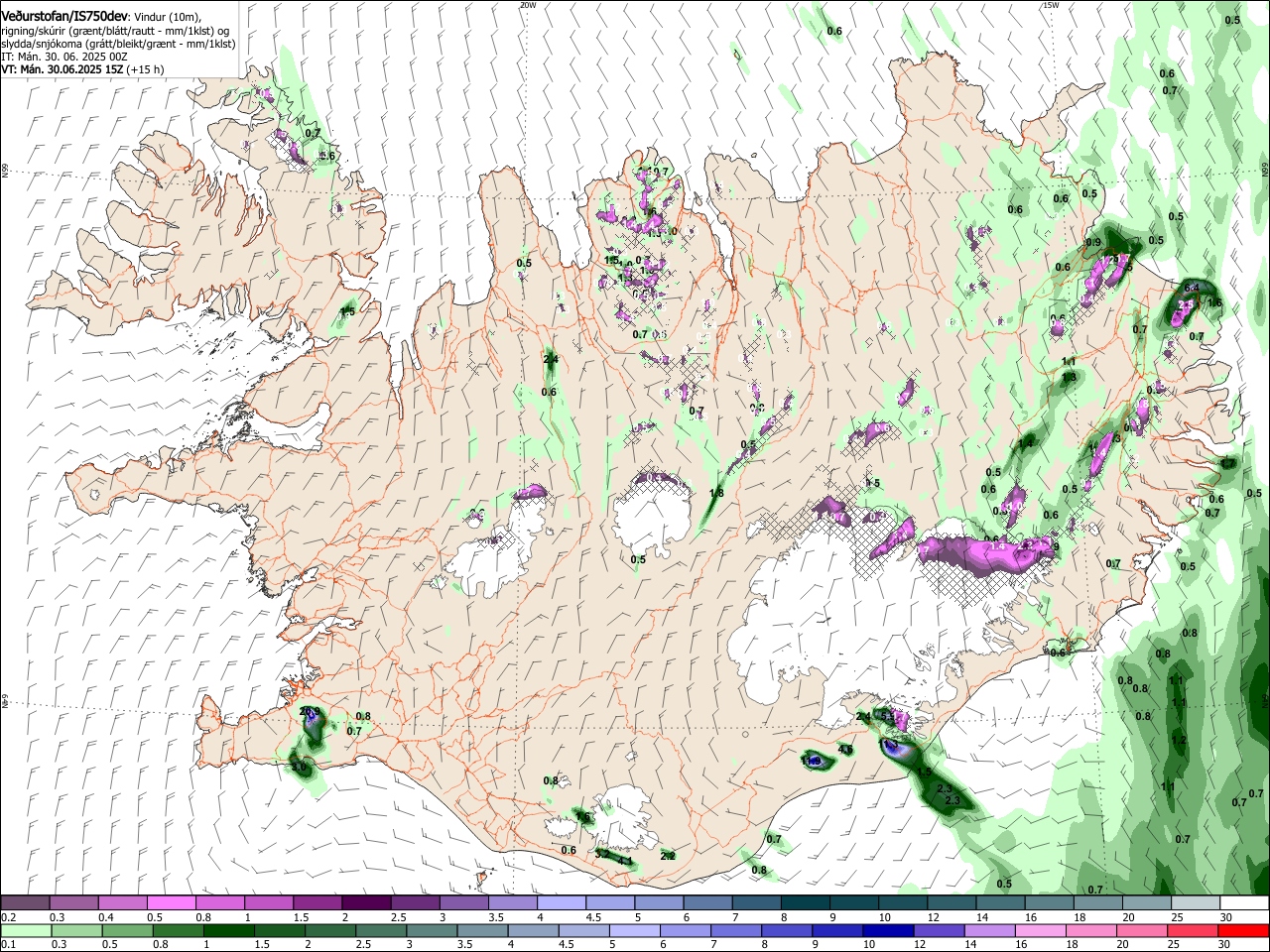Click the 'rigning/skúrir' legend description line

click(x=115, y=31)
